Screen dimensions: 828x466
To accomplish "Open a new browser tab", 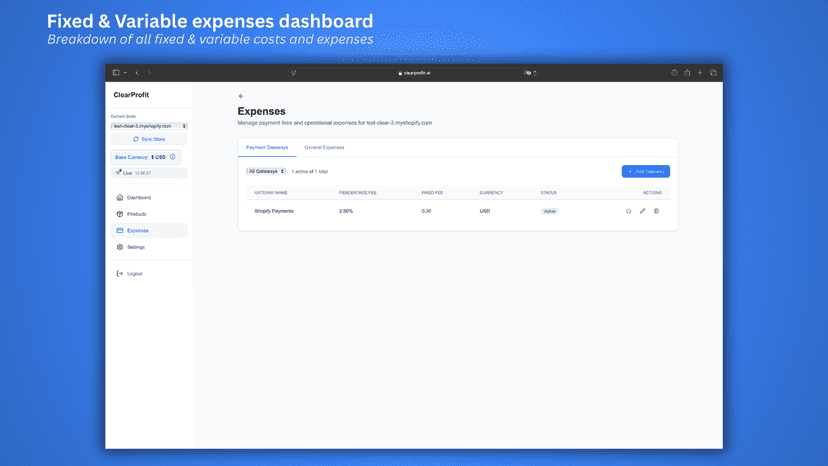I will click(x=700, y=73).
